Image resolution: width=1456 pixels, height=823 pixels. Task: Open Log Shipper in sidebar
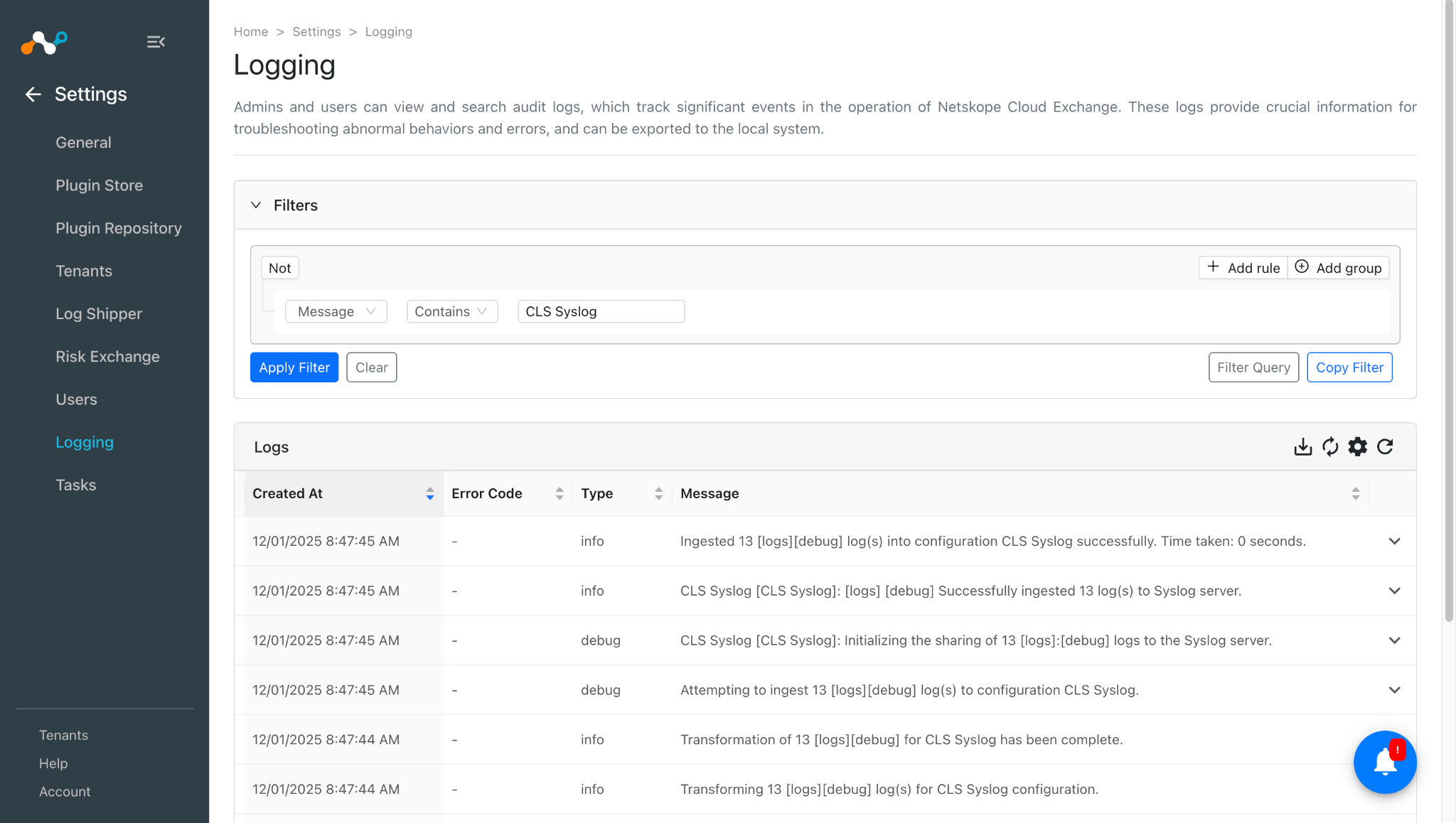[x=99, y=313]
